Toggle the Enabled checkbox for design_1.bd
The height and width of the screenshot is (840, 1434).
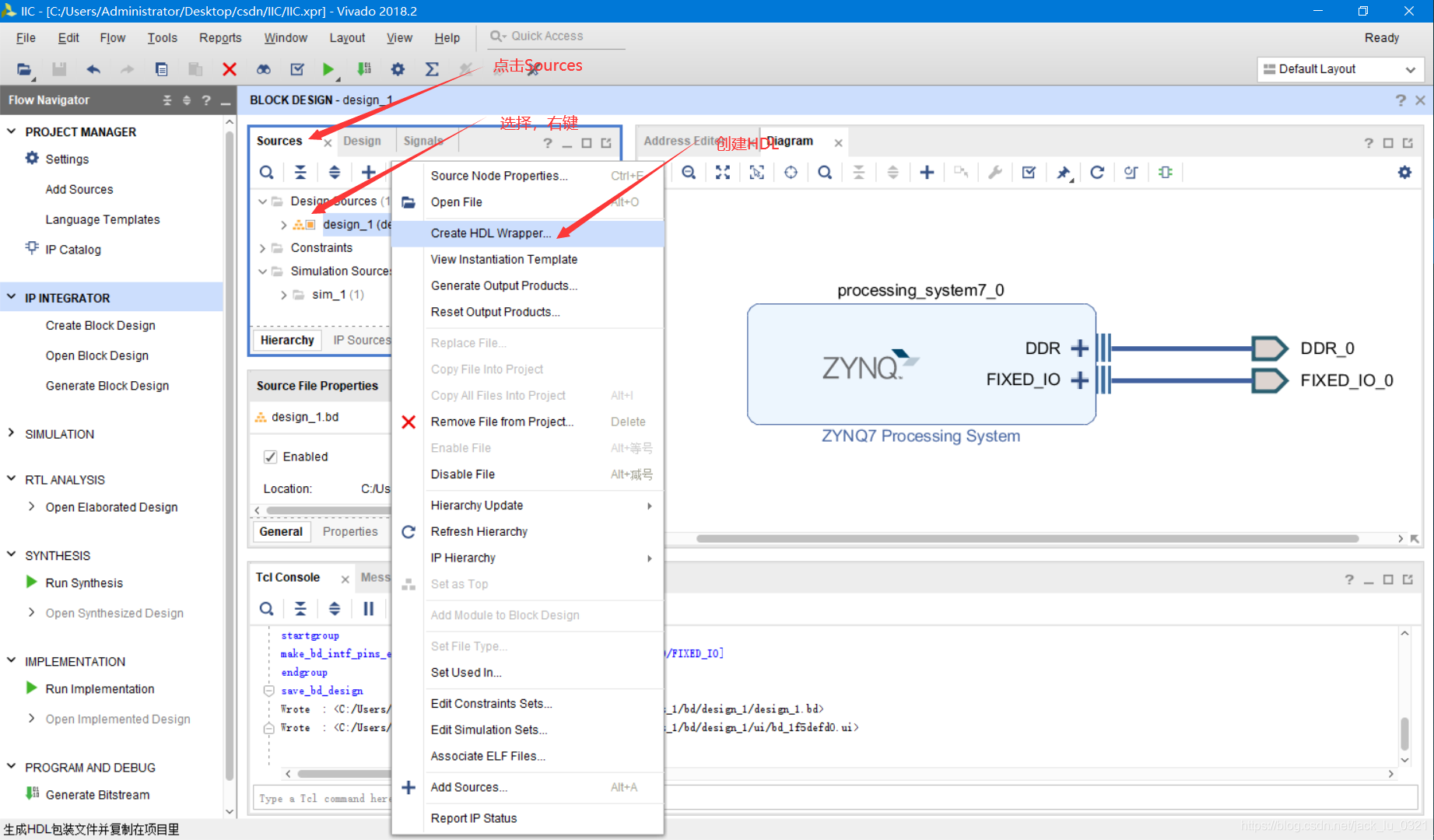[x=270, y=457]
